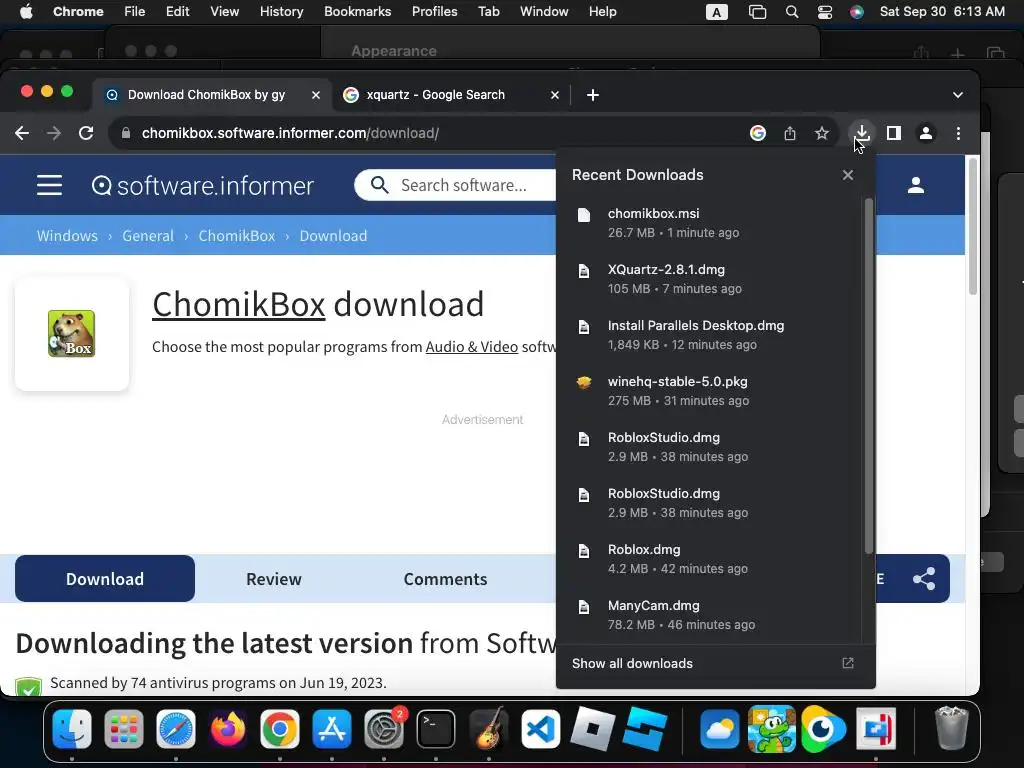Click the ChomikBox breadcrumb link

(236, 236)
